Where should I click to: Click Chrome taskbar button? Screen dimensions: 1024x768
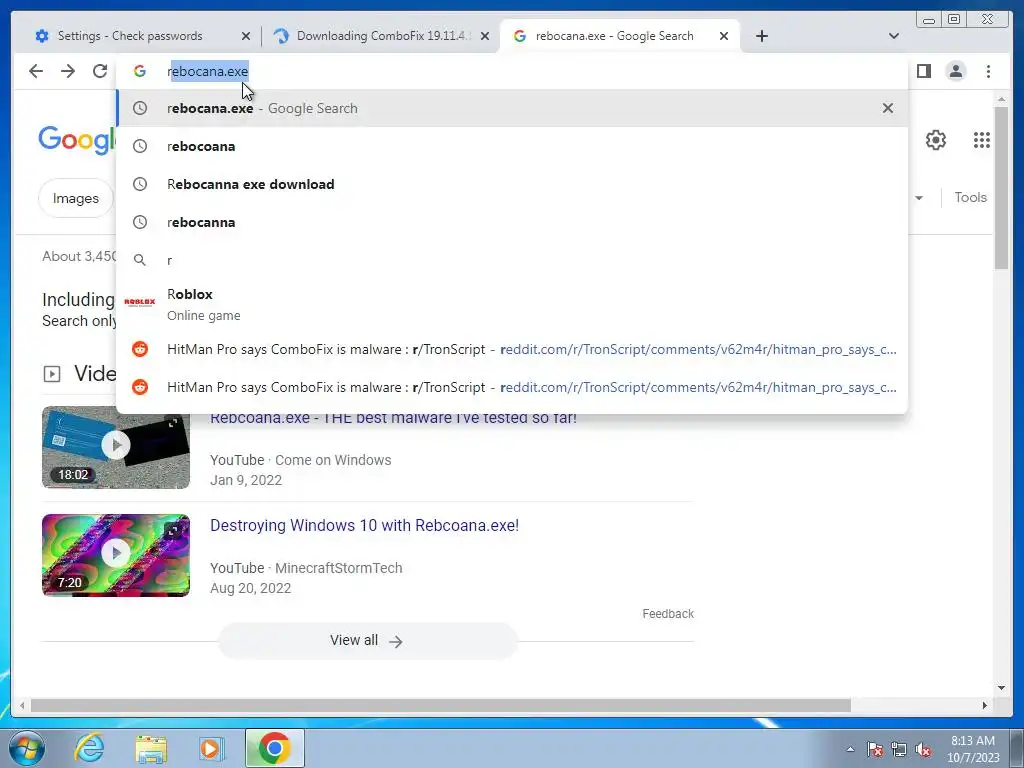(x=274, y=748)
